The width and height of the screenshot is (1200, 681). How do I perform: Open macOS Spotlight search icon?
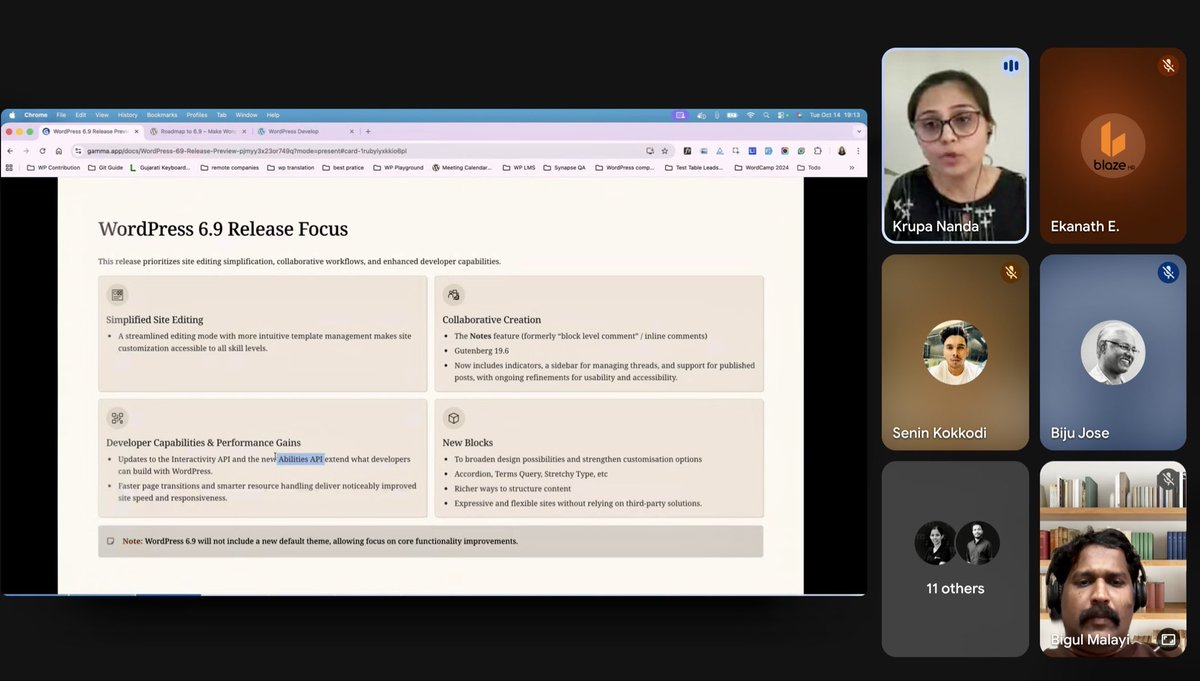[766, 115]
